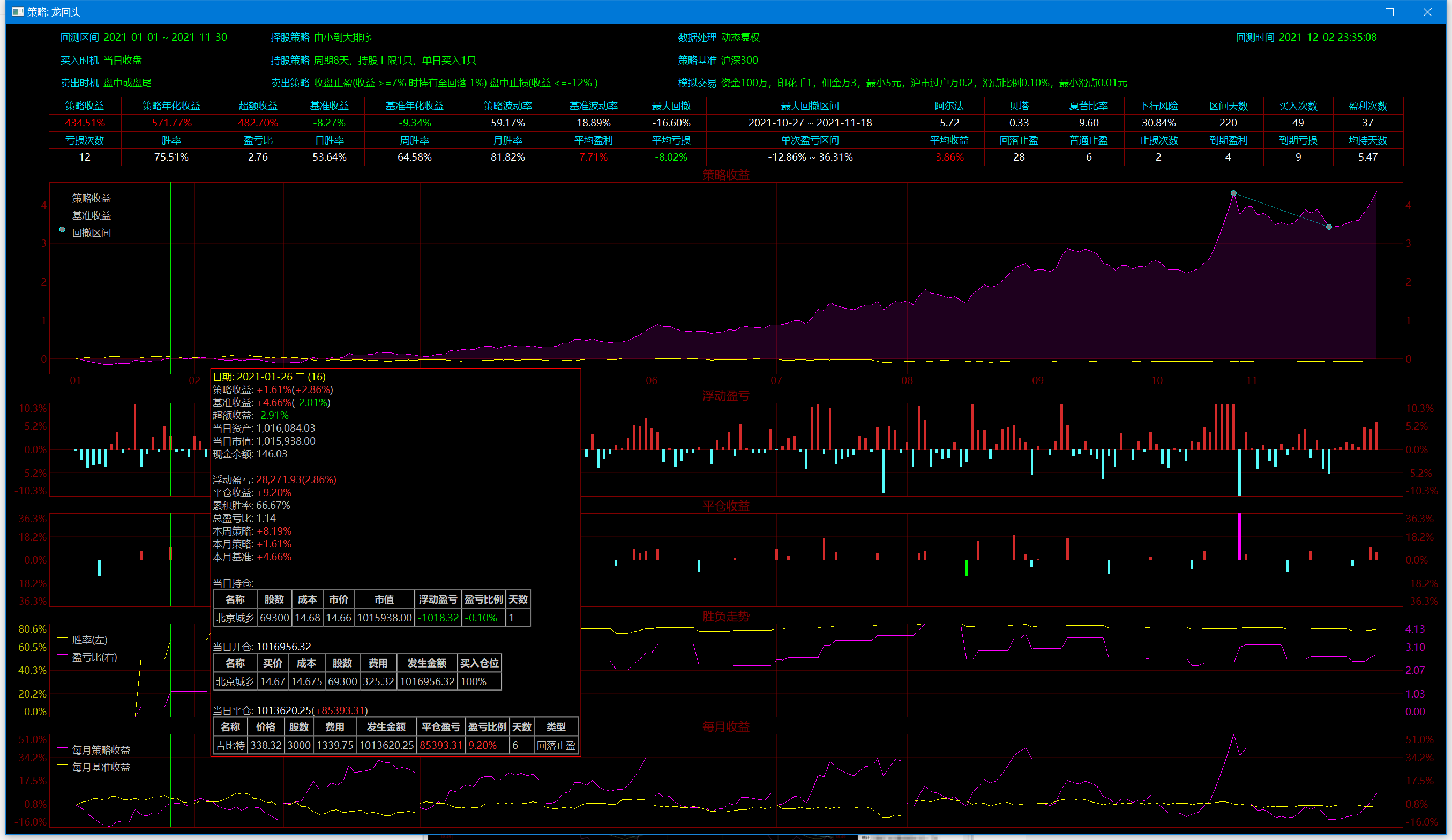Maximize the 龙回头 strategy window

(1389, 12)
